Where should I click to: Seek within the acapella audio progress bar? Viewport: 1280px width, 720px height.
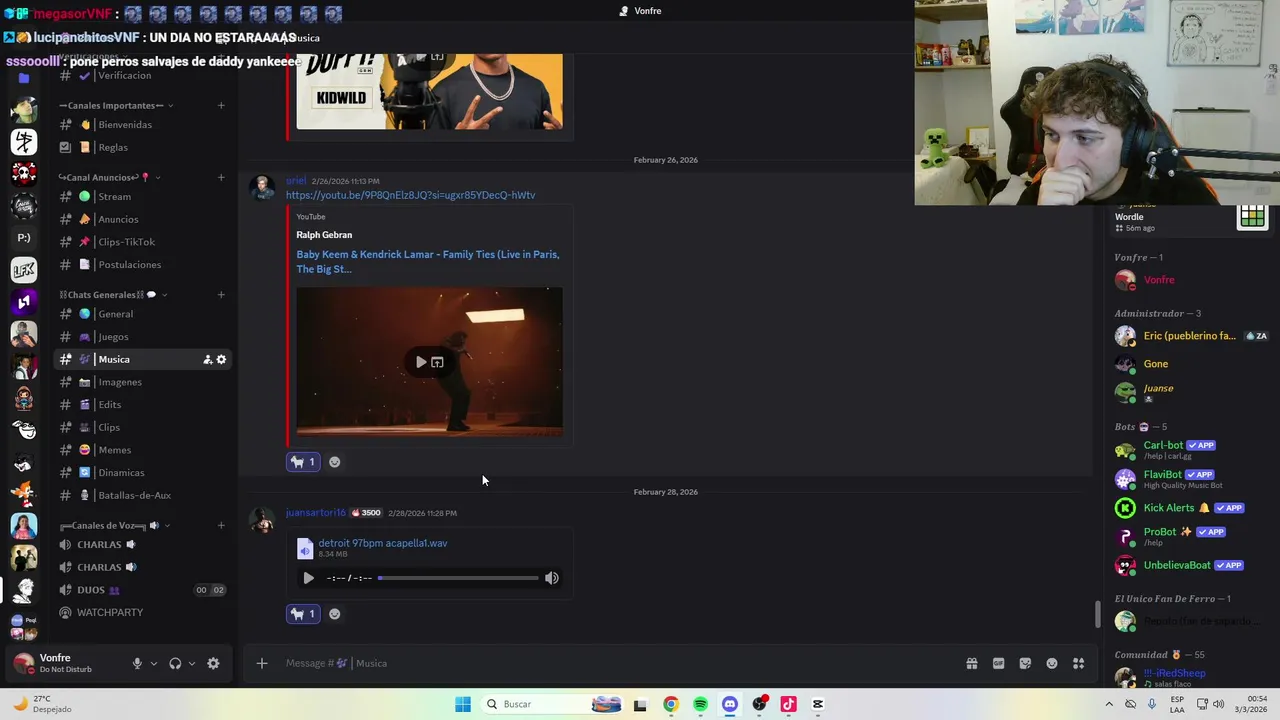pos(458,578)
